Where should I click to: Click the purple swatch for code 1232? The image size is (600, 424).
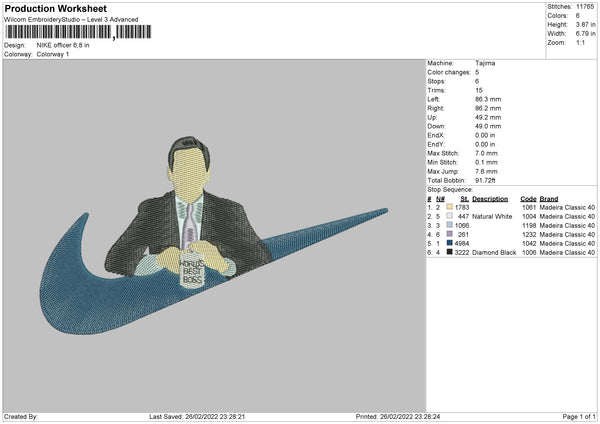tap(450, 234)
